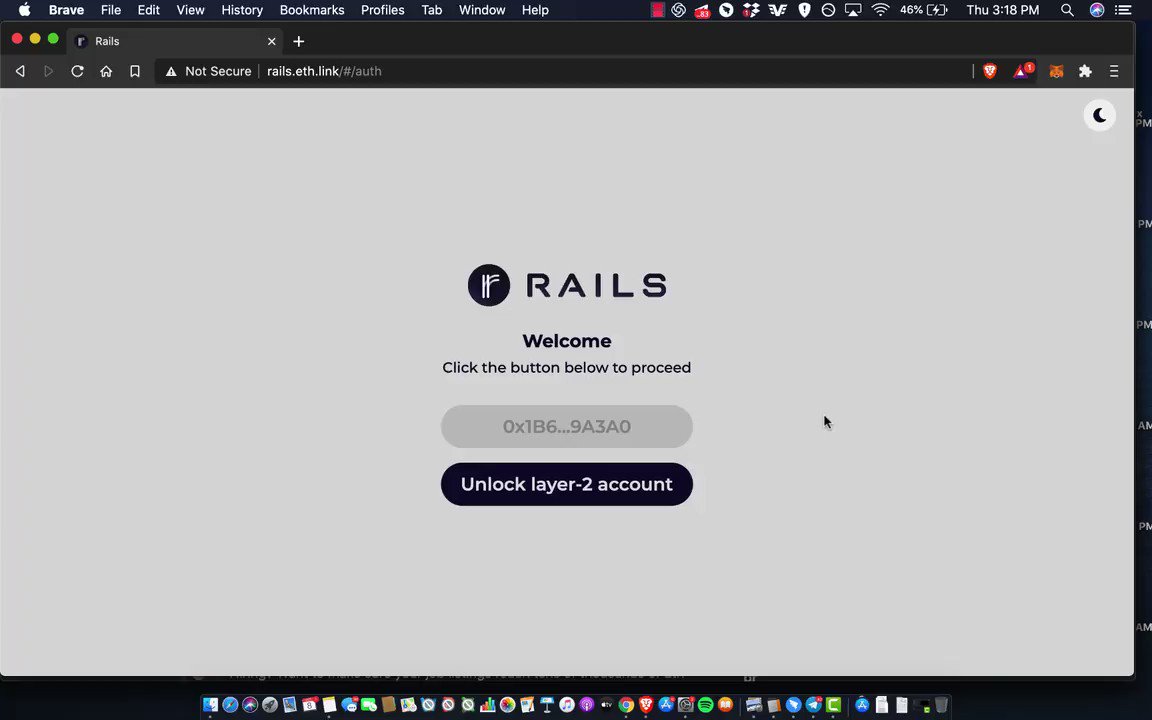Bookmark this page with the bookmark icon
Viewport: 1152px width, 720px height.
[134, 71]
